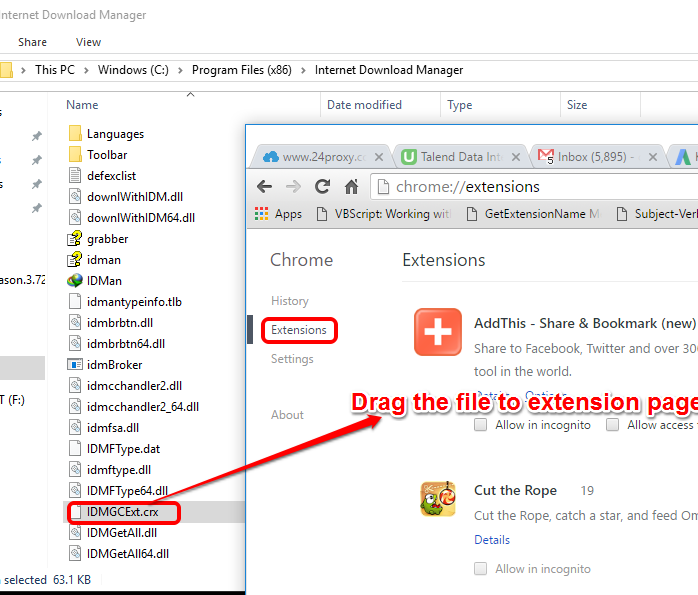The image size is (698, 595).
Task: Go to Windows (C:) in the address path
Action: tap(133, 70)
